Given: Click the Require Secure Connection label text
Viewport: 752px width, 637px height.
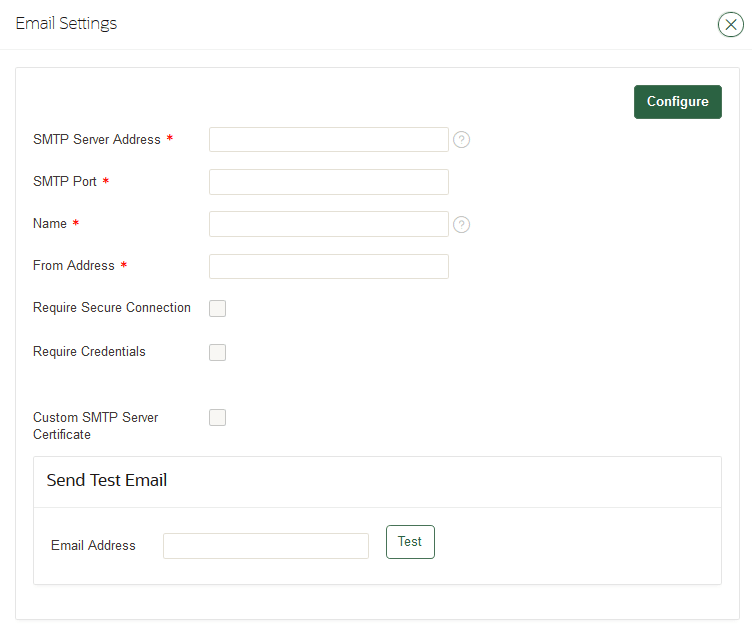Looking at the screenshot, I should point(111,308).
